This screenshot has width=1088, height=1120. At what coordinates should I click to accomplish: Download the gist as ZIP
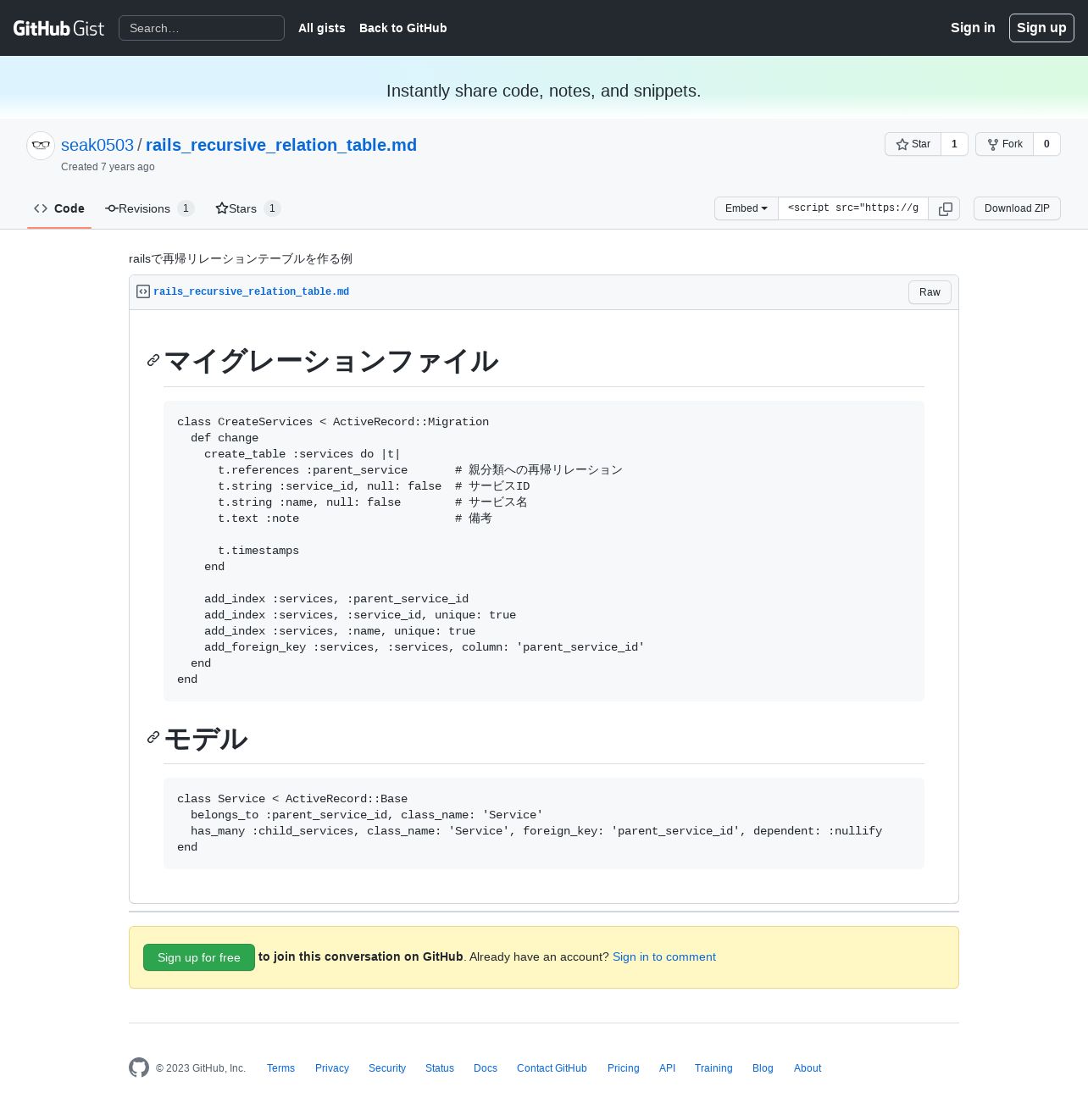1017,208
